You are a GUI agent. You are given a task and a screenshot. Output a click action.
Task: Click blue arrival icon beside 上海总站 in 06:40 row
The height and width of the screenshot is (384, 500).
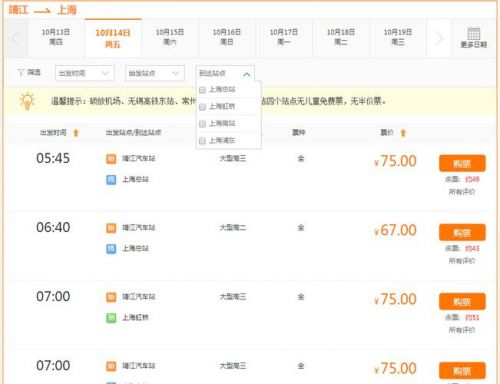point(111,249)
